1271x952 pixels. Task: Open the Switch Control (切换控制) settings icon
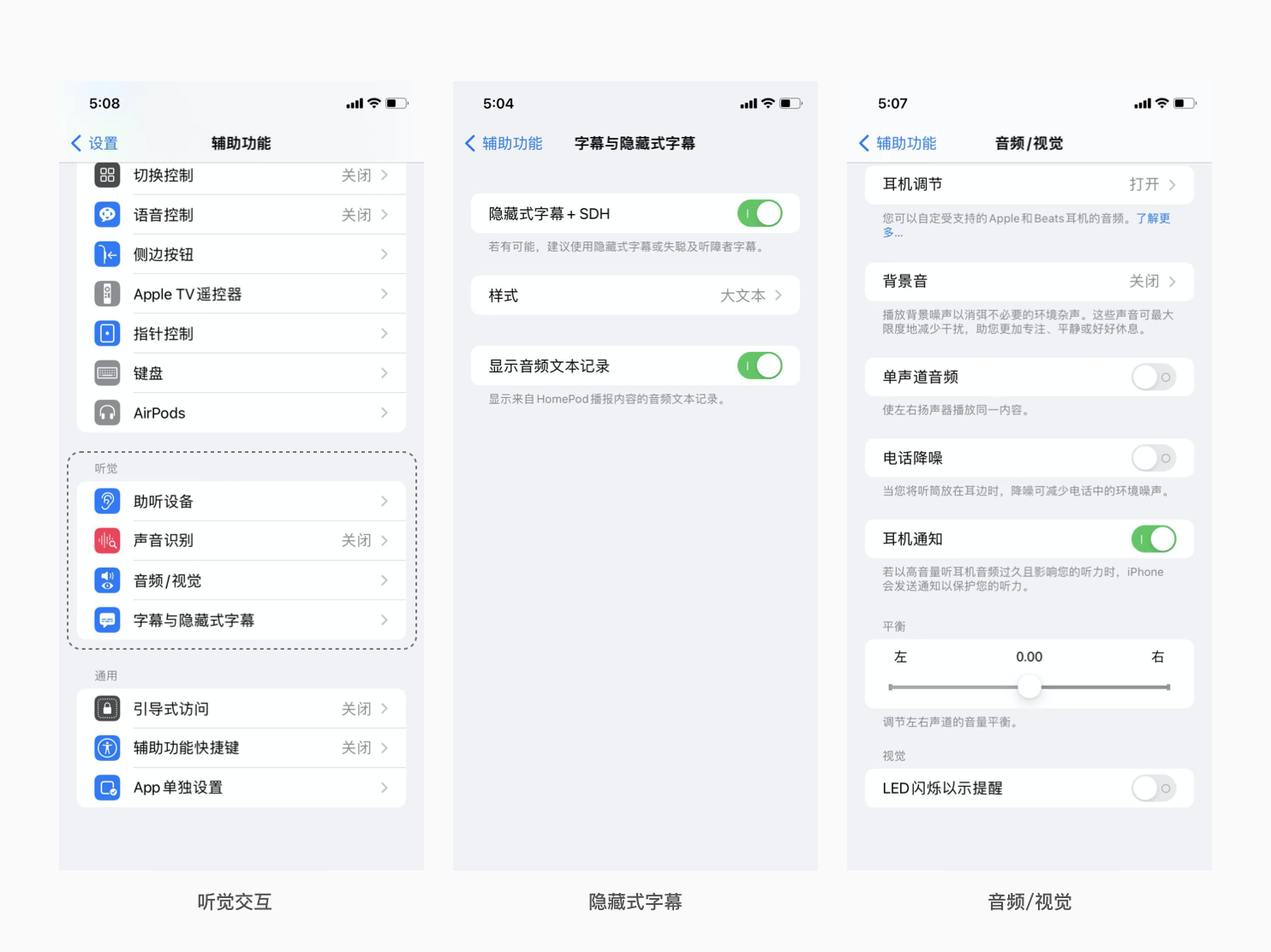coord(107,176)
